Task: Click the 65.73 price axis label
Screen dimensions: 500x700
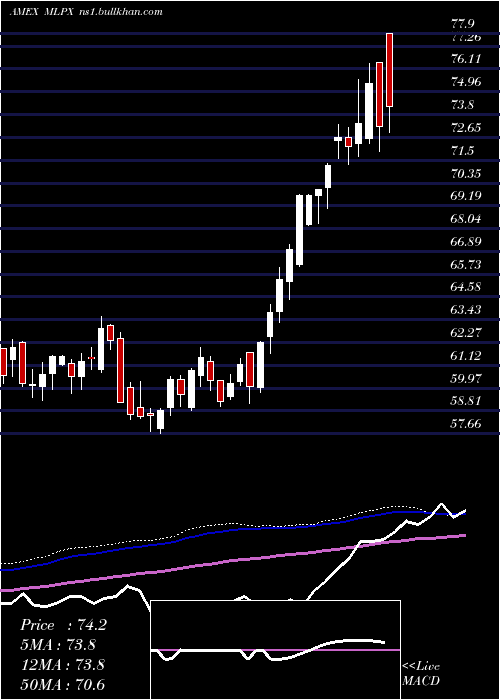Action: pos(466,265)
